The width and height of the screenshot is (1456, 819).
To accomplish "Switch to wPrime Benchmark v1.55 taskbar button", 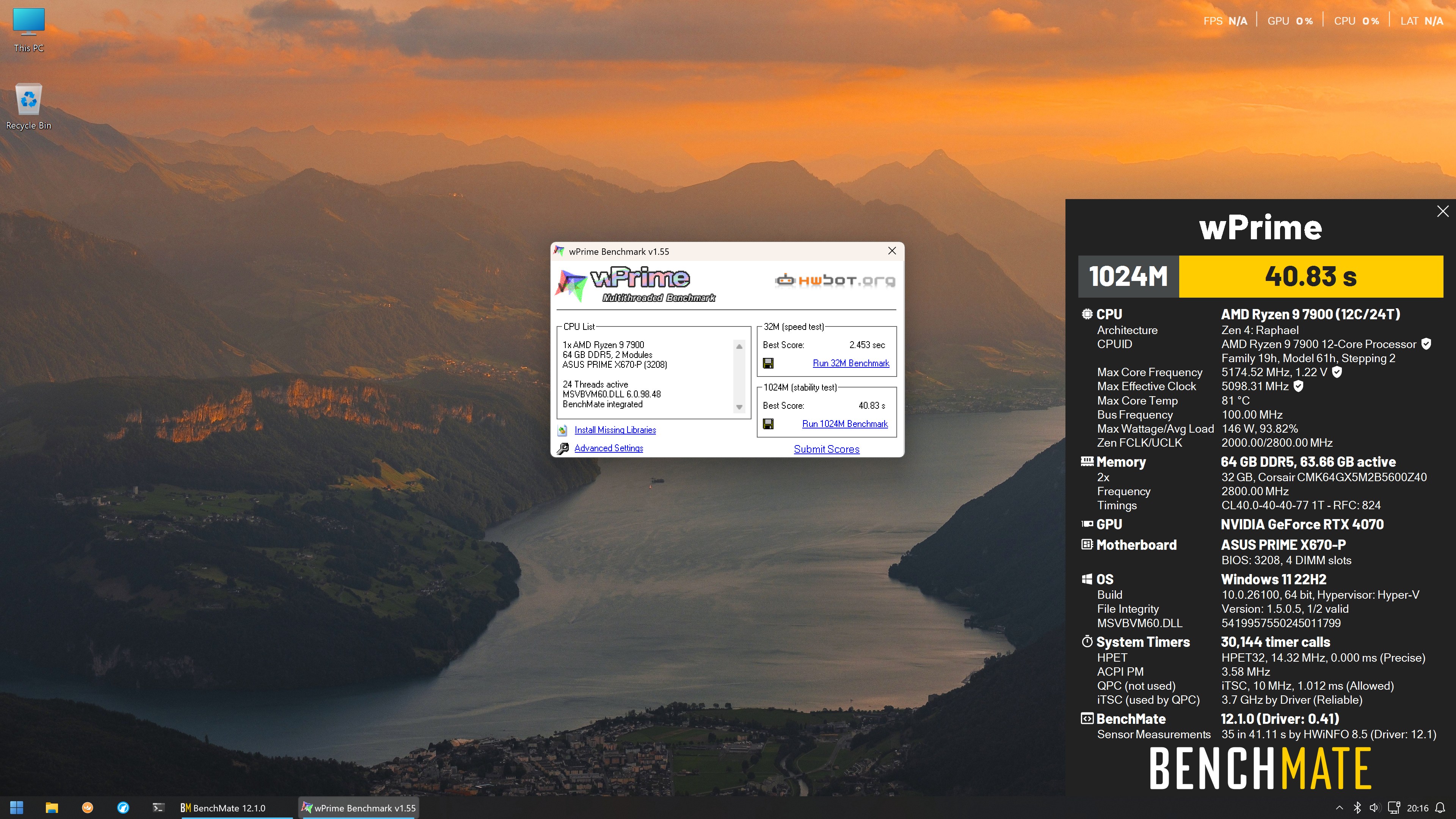I will [359, 808].
